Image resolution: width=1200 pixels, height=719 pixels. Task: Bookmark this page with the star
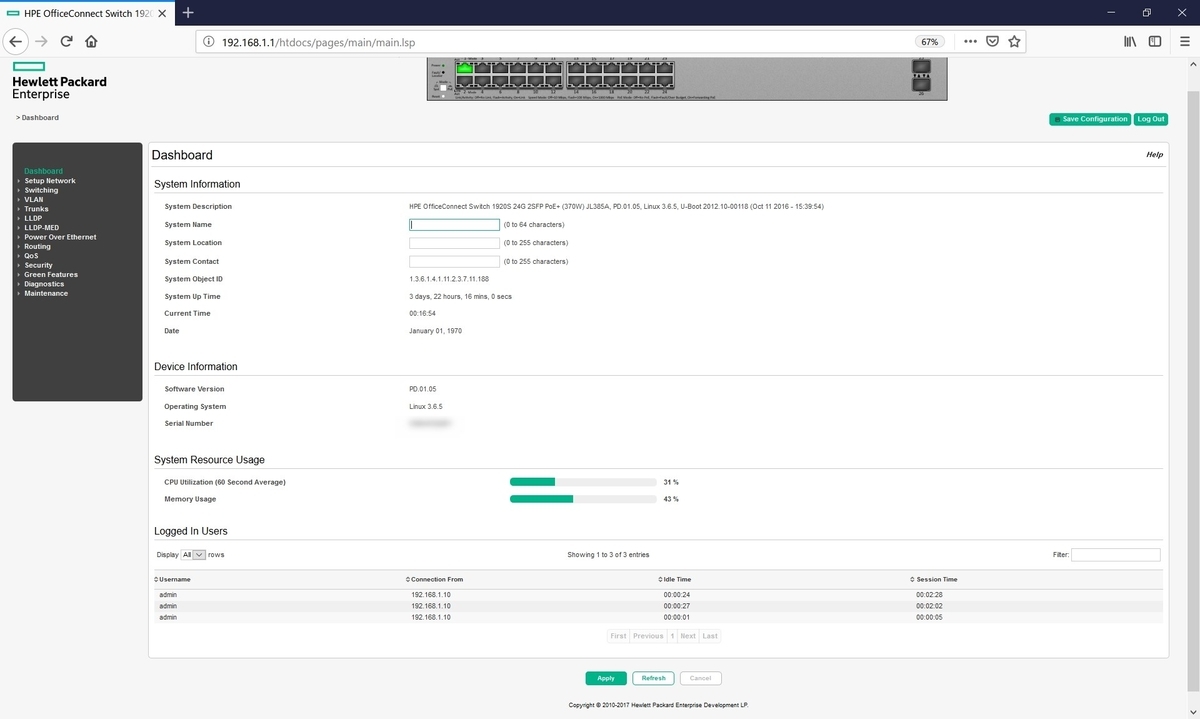click(x=1014, y=41)
